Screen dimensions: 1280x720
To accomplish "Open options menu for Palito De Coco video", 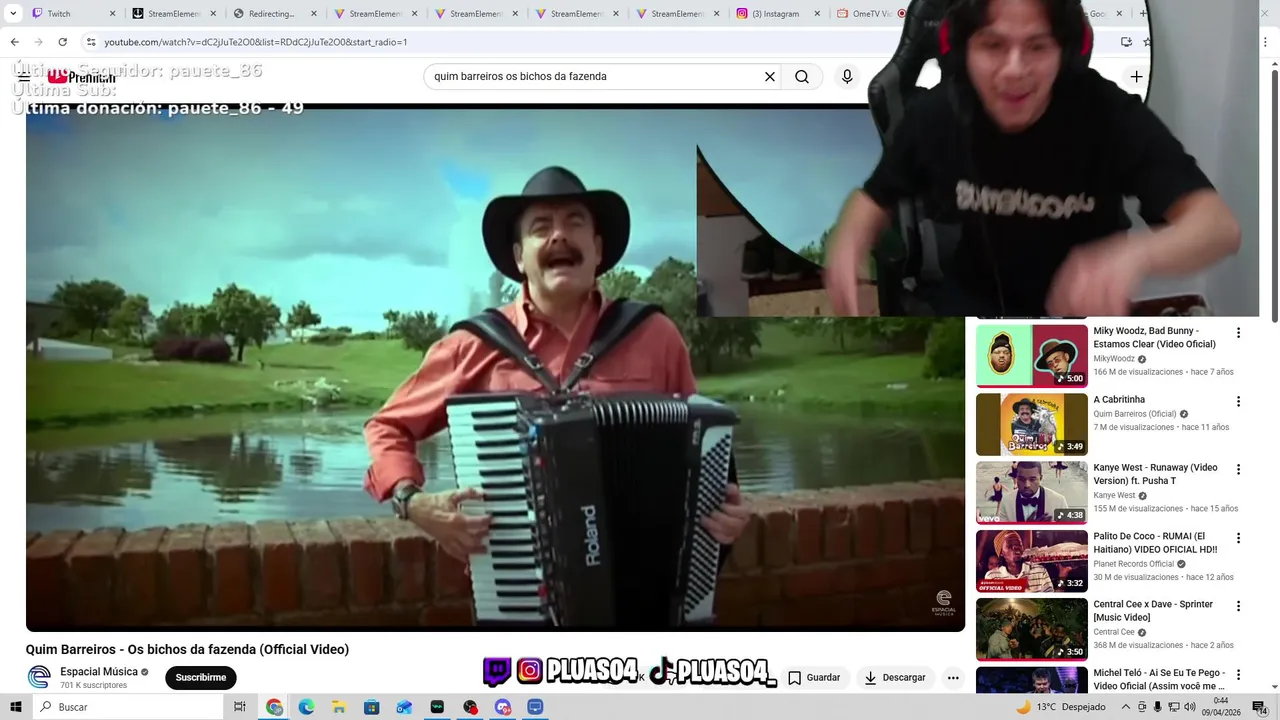I will click(1238, 538).
